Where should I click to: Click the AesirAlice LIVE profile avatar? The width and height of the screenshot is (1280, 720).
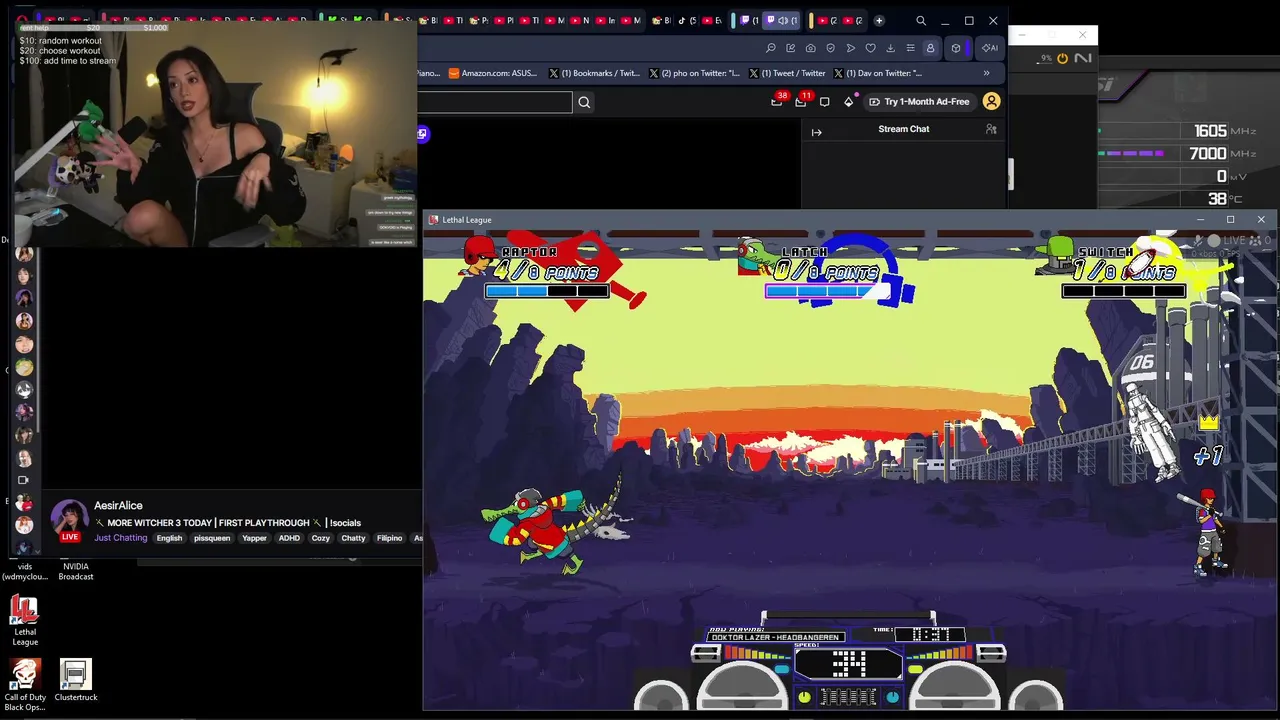[x=69, y=520]
